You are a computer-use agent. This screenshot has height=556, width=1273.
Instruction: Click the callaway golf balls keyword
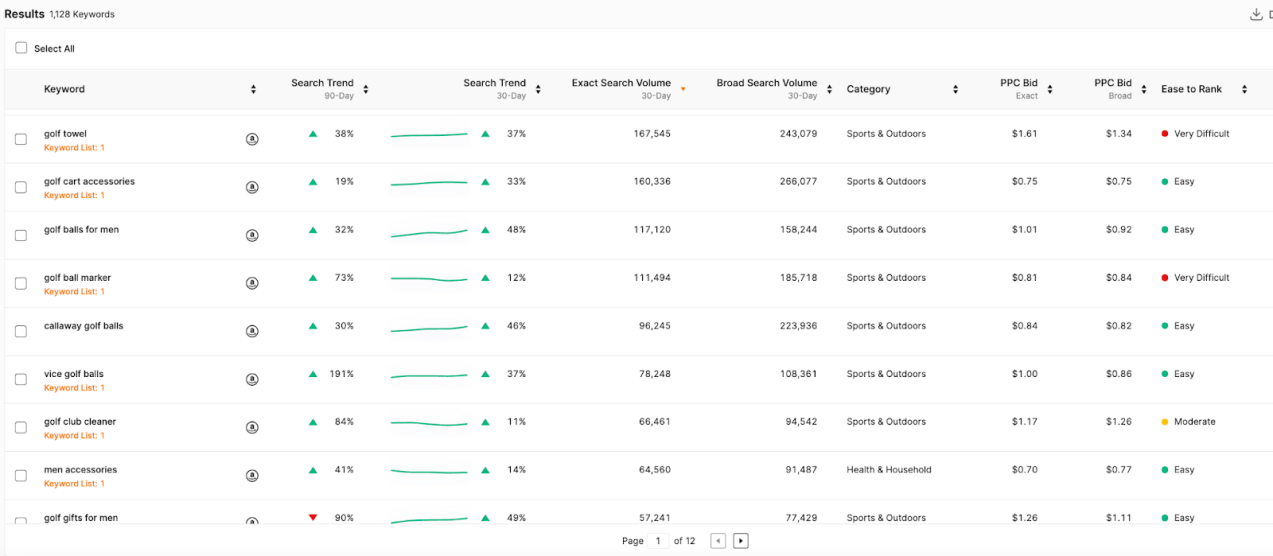pyautogui.click(x=84, y=326)
